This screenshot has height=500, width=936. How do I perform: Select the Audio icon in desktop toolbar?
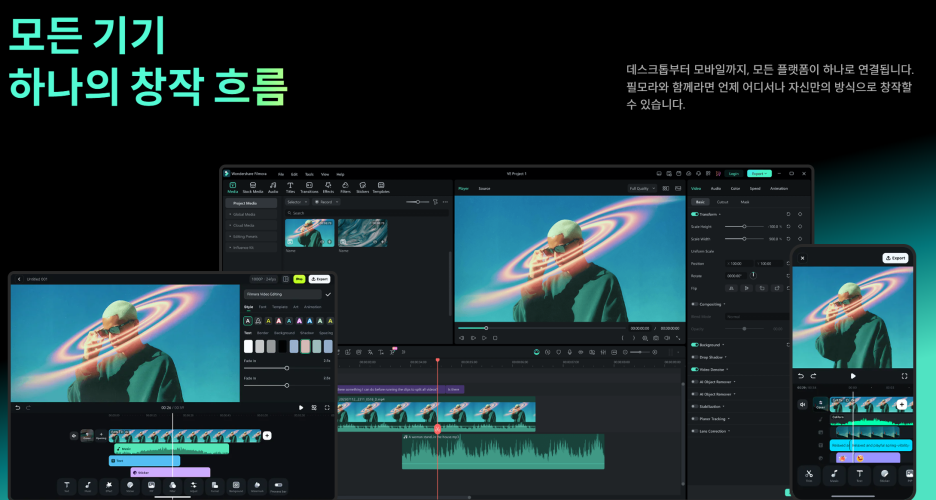tap(273, 185)
